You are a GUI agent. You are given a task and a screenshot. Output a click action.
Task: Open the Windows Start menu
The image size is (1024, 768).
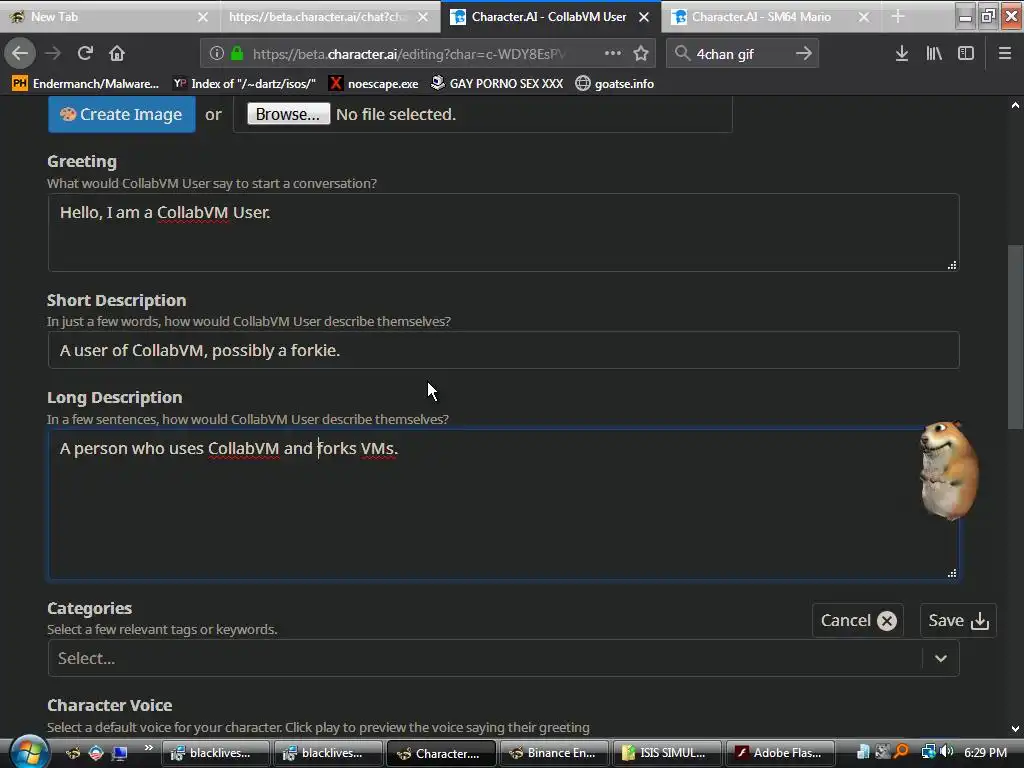click(x=28, y=752)
